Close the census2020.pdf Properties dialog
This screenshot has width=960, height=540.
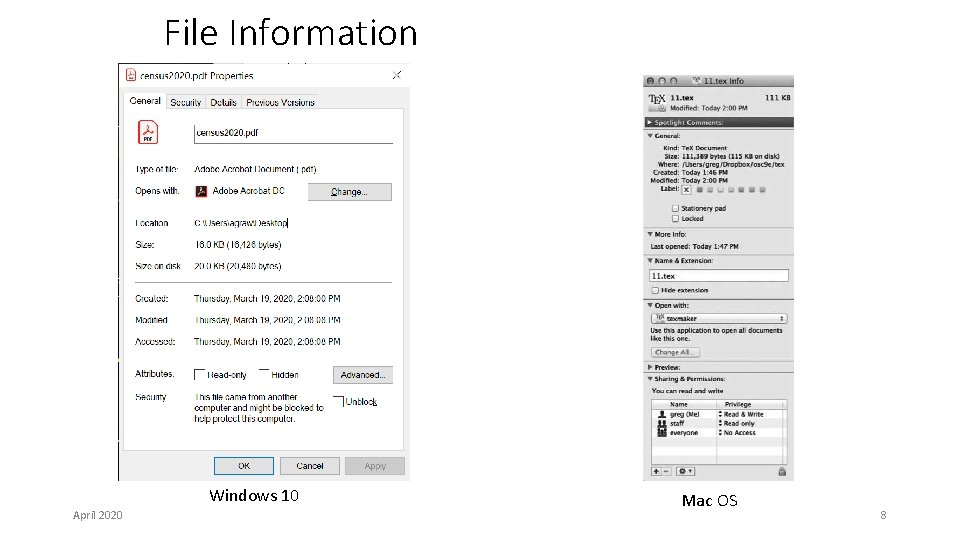pyautogui.click(x=397, y=75)
